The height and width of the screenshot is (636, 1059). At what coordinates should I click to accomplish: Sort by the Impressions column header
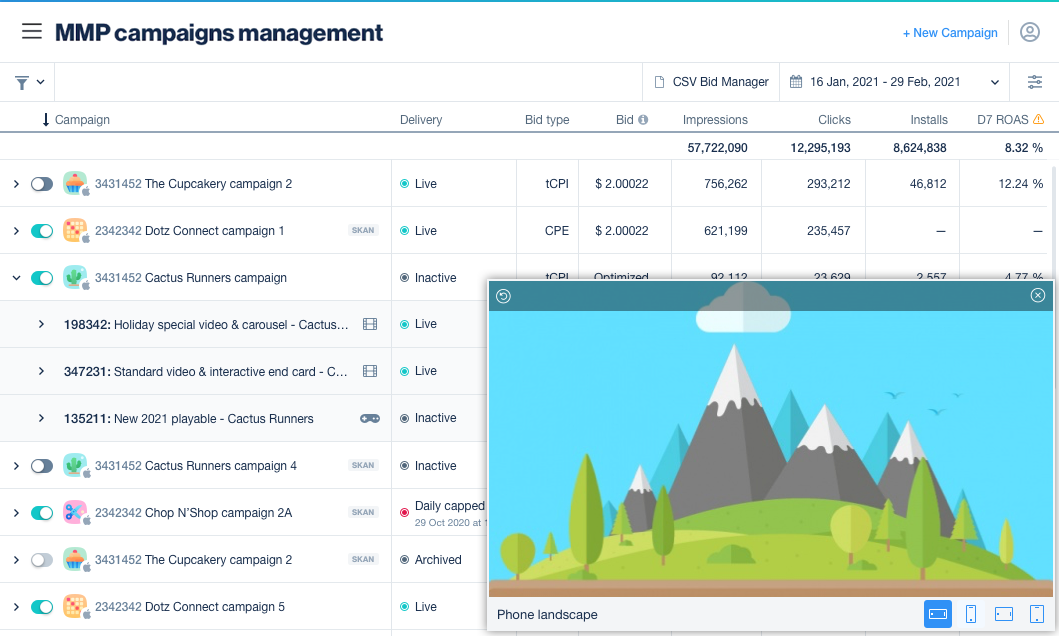click(714, 120)
